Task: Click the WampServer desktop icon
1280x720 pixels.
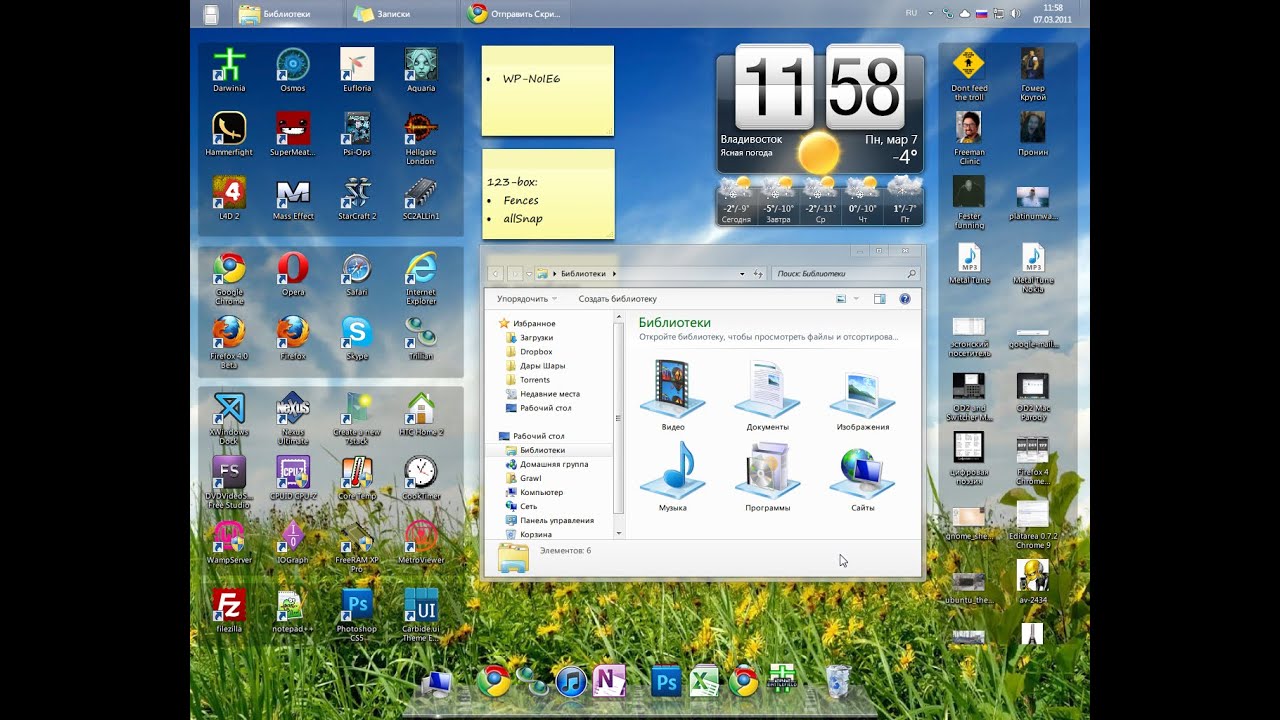Action: [x=229, y=542]
